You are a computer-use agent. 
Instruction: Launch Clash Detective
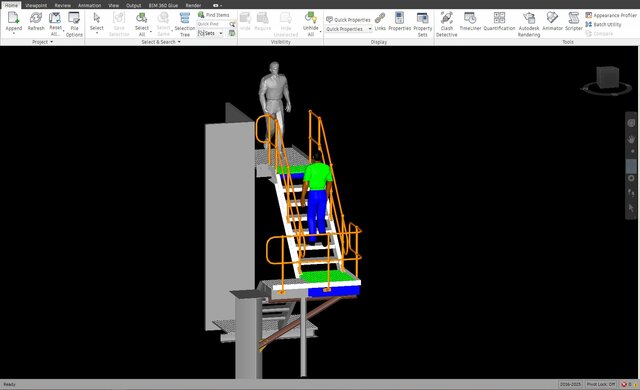[x=447, y=24]
